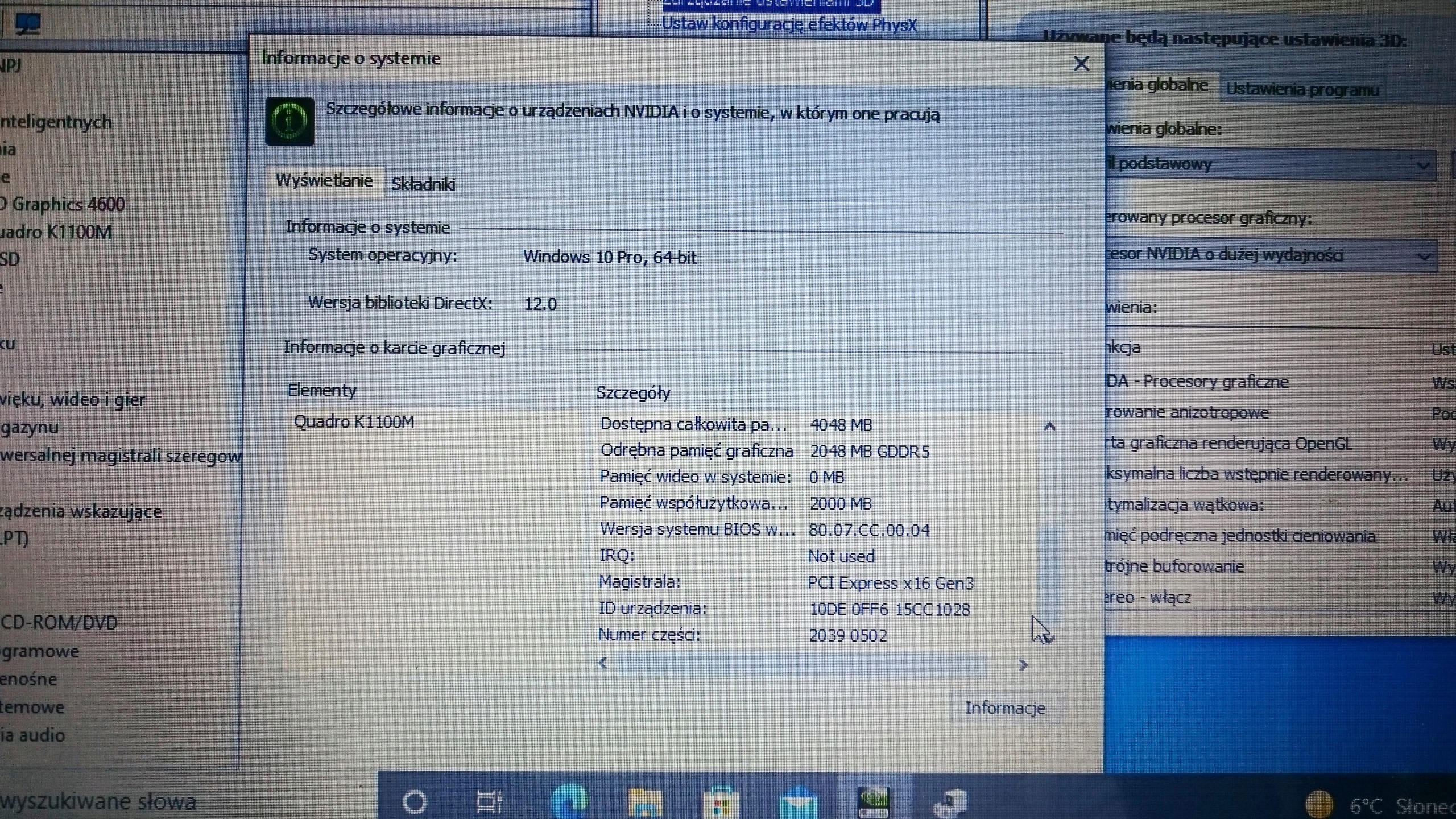1456x819 pixels.
Task: Open Task View on taskbar
Action: pos(490,802)
